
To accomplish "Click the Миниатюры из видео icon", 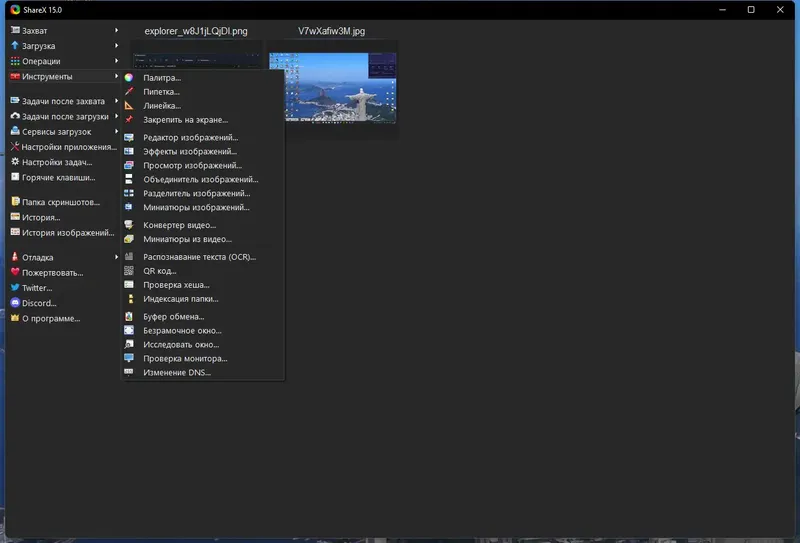I will point(129,239).
